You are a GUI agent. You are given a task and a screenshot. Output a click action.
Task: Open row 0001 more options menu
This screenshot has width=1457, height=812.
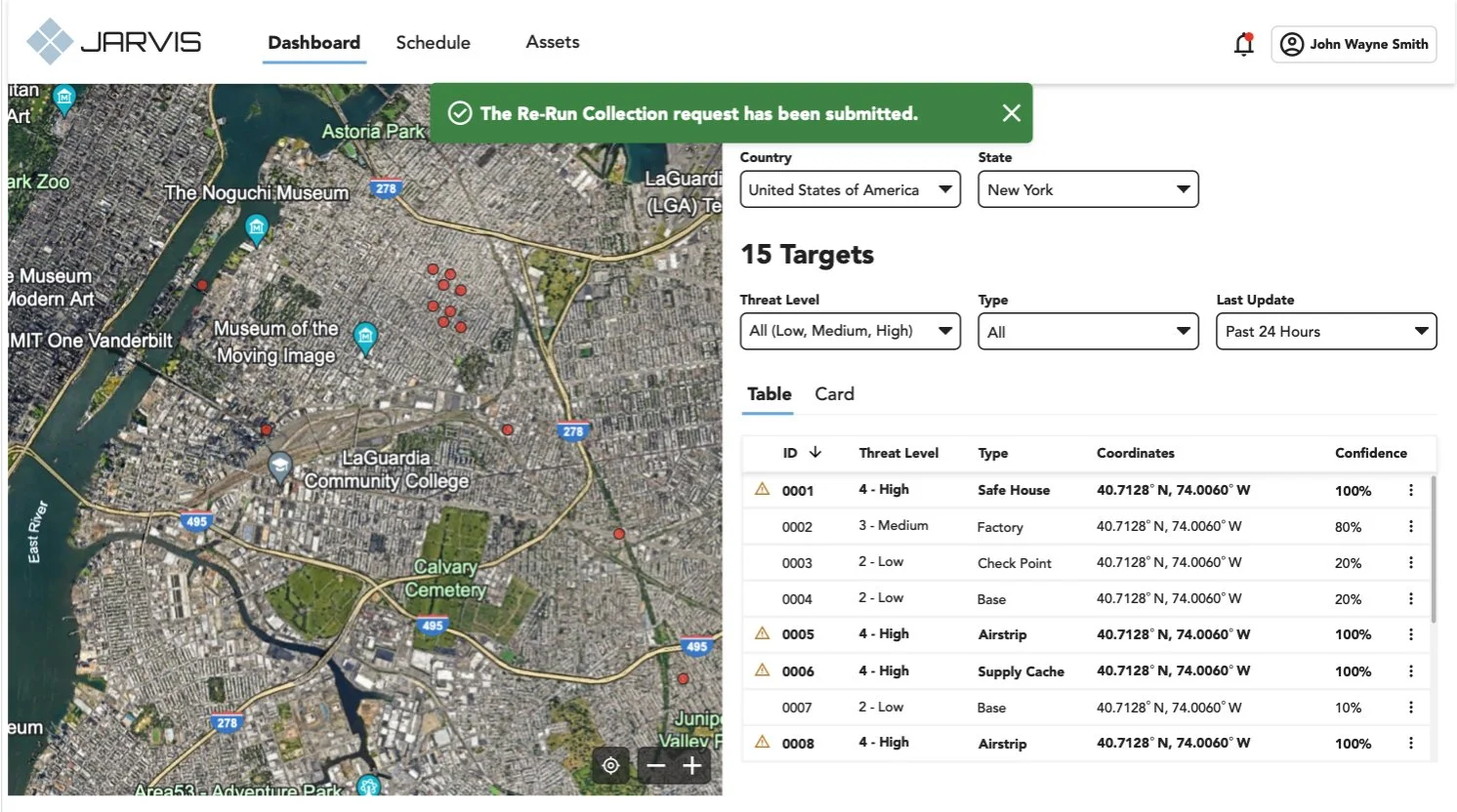(x=1410, y=490)
